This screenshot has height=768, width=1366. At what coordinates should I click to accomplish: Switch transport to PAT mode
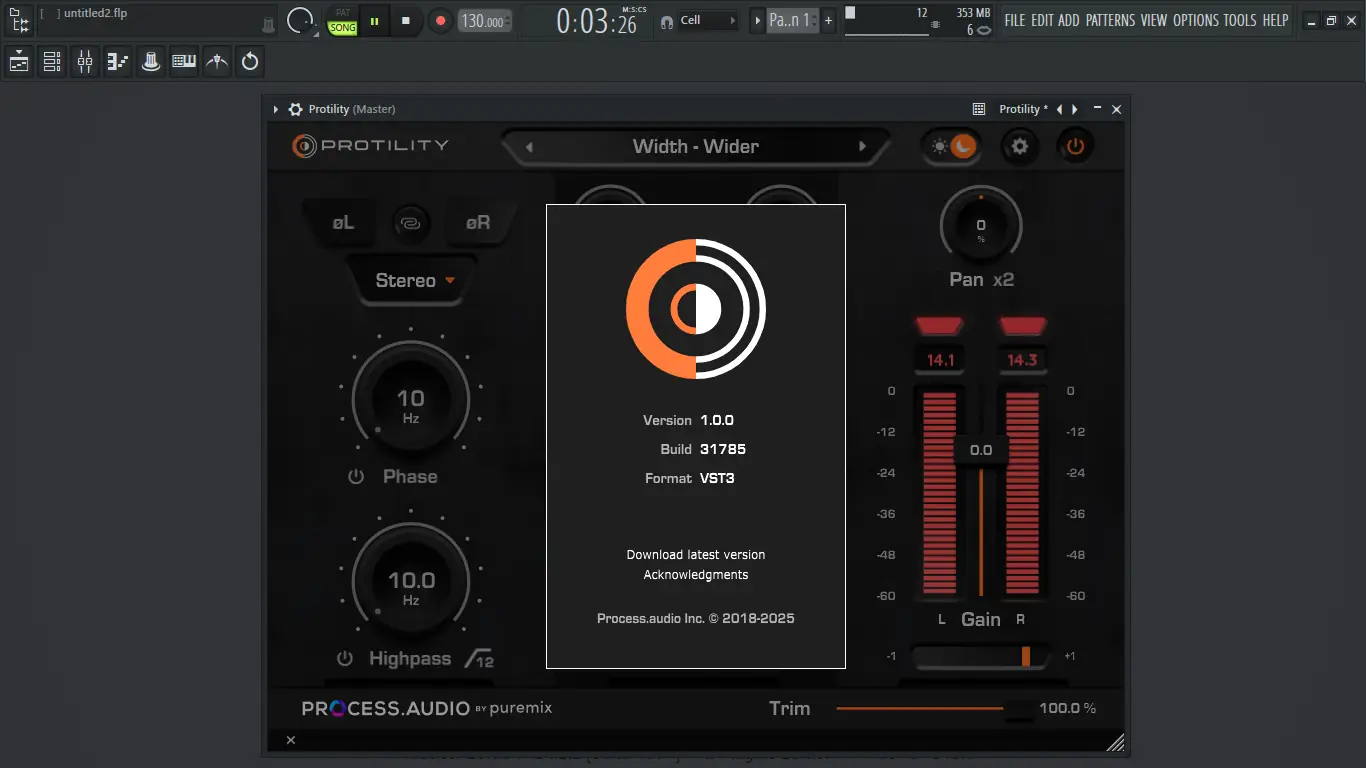pos(343,13)
